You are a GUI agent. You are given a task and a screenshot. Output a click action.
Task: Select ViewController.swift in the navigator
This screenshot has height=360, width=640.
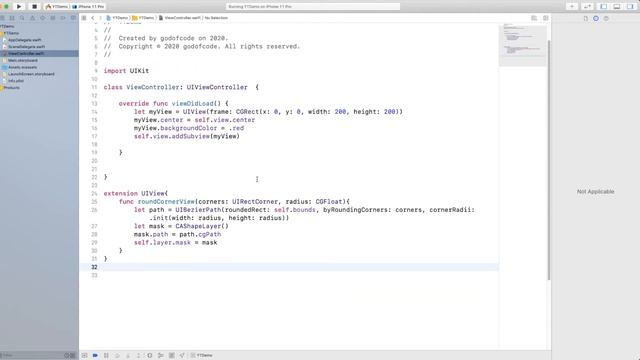39,53
